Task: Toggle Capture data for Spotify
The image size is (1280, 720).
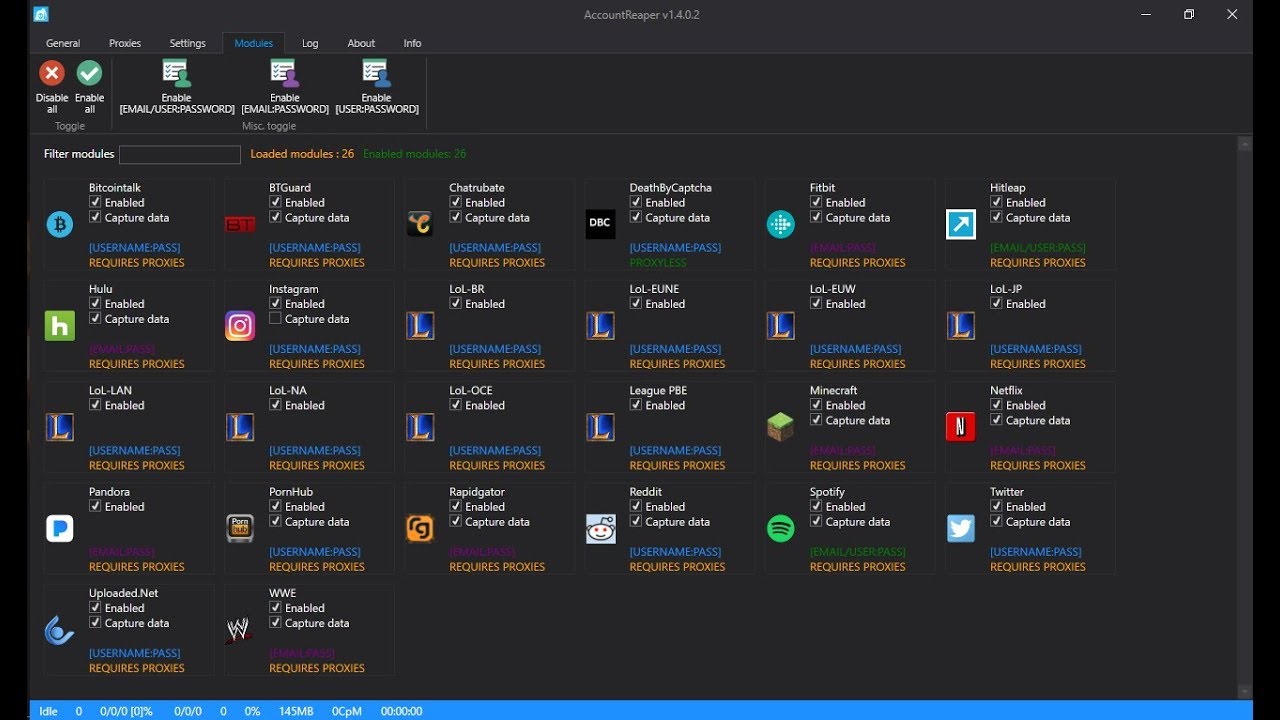Action: (x=816, y=522)
